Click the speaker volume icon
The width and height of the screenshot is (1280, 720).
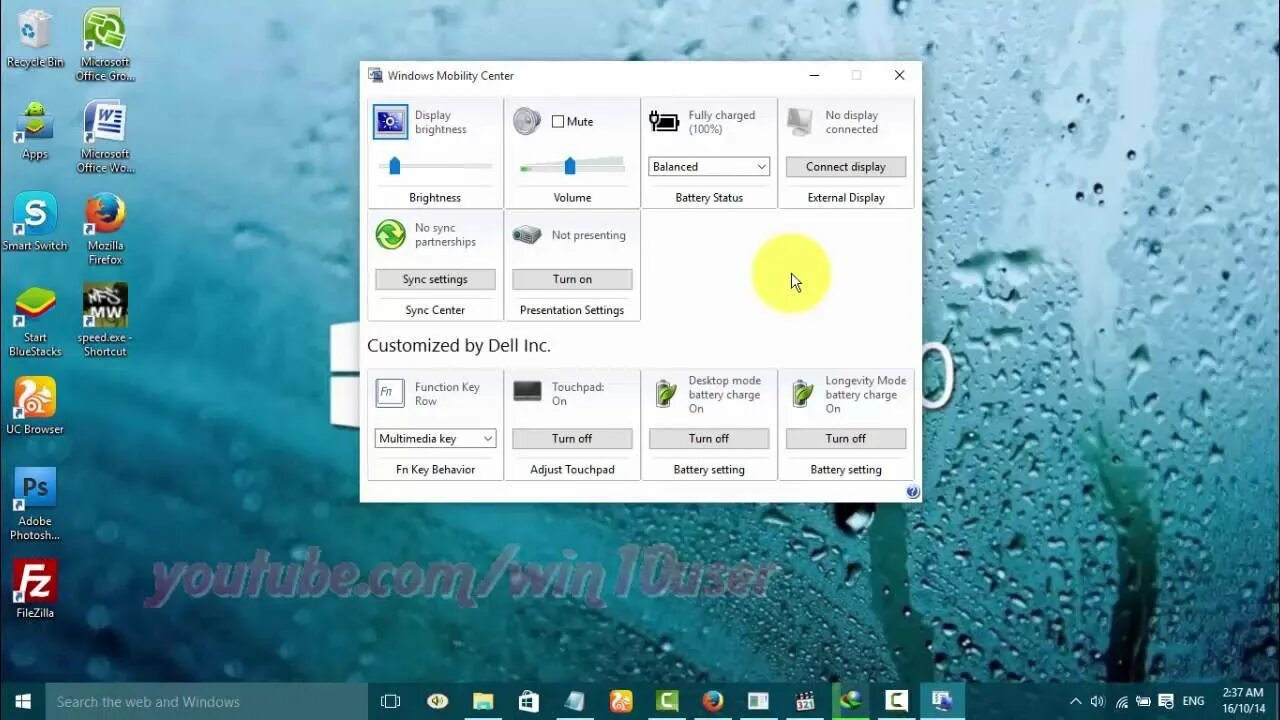point(527,121)
